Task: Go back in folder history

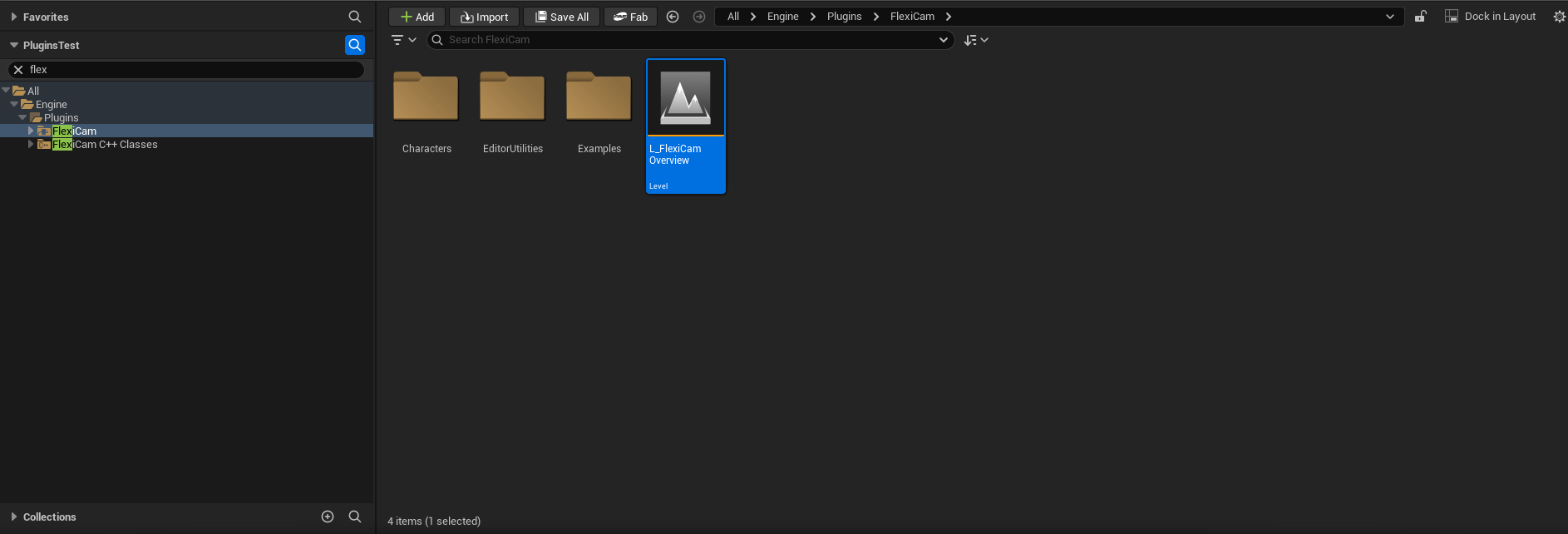Action: coord(673,17)
